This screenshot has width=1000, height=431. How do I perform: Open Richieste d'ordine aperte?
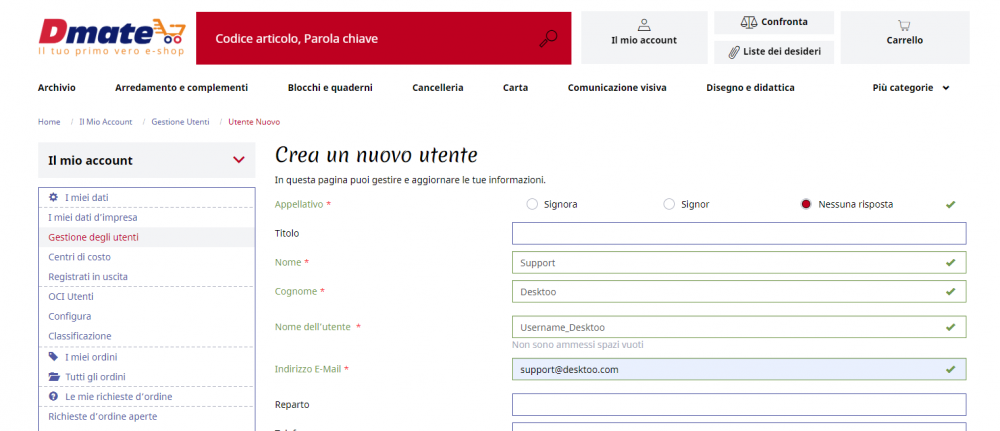(x=103, y=416)
